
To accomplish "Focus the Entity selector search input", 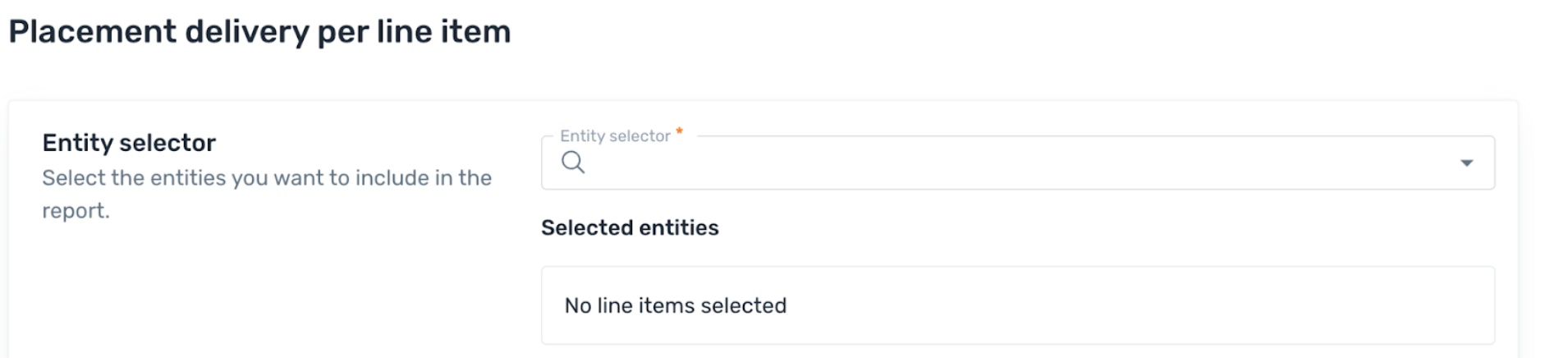I will pos(1017,163).
